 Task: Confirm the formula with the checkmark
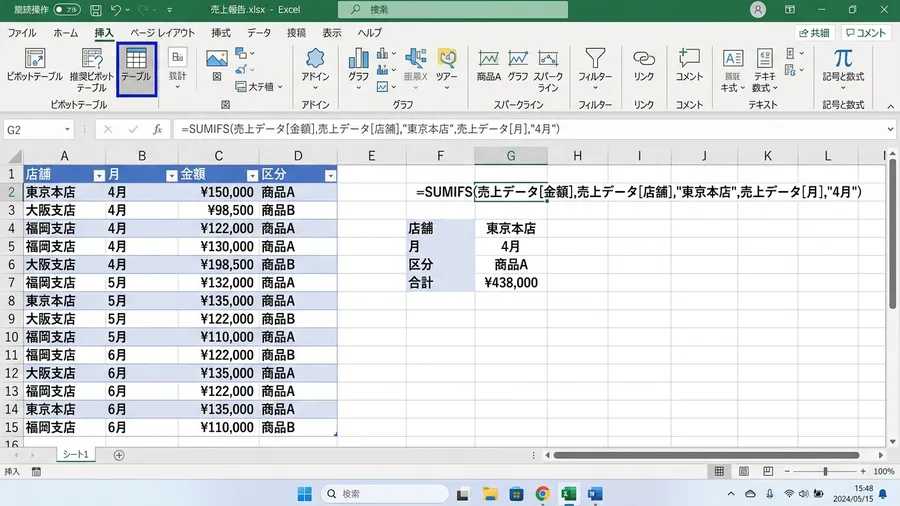(x=133, y=130)
